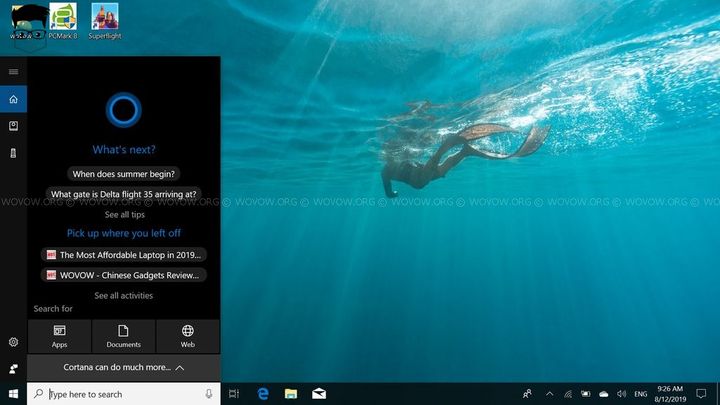The width and height of the screenshot is (720, 405).
Task: Choose 'When does summer begin?' suggestion
Action: 124,173
